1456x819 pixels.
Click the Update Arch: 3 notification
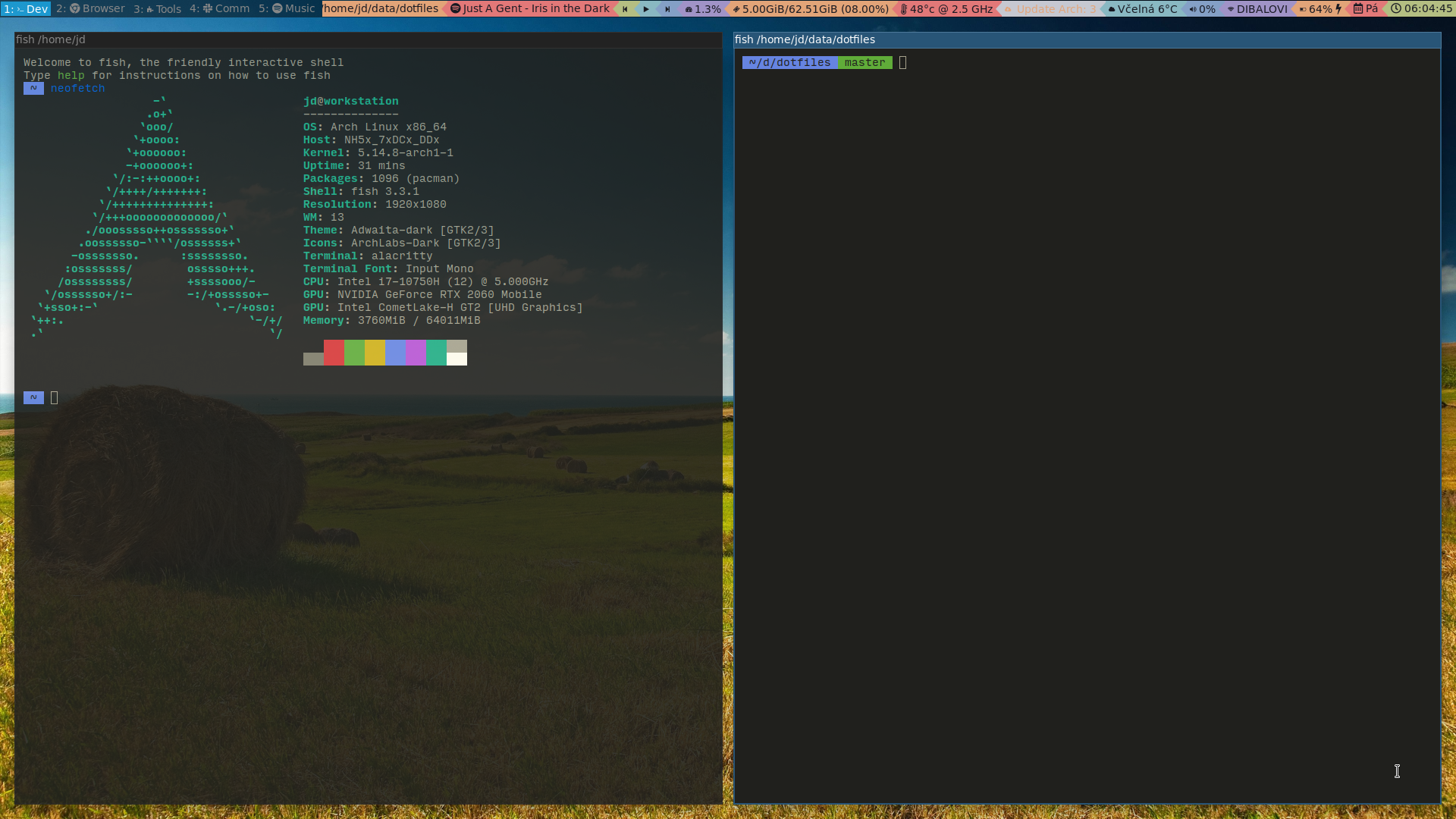point(1050,9)
